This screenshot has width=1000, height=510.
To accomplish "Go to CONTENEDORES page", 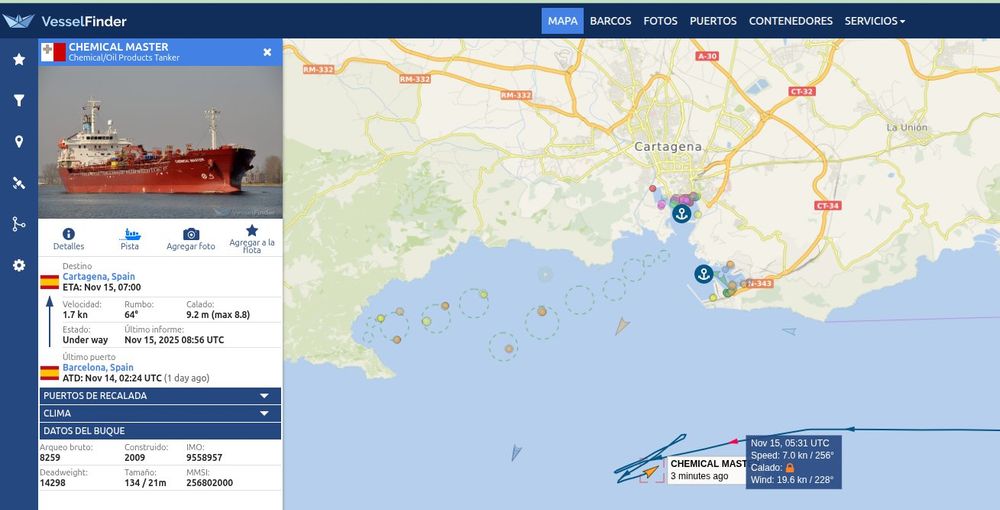I will point(791,21).
